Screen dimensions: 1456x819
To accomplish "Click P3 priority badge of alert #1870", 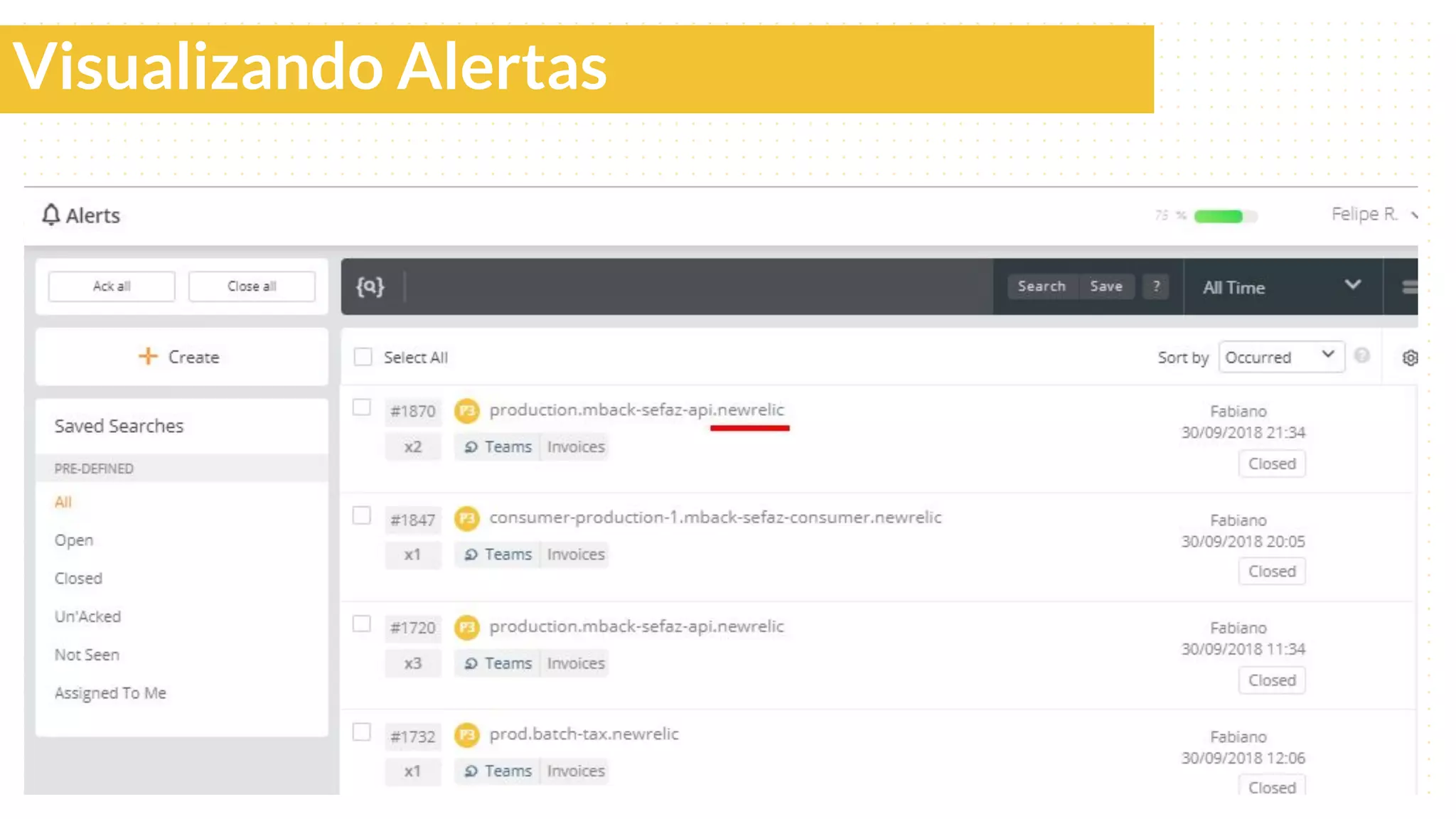I will click(x=467, y=411).
